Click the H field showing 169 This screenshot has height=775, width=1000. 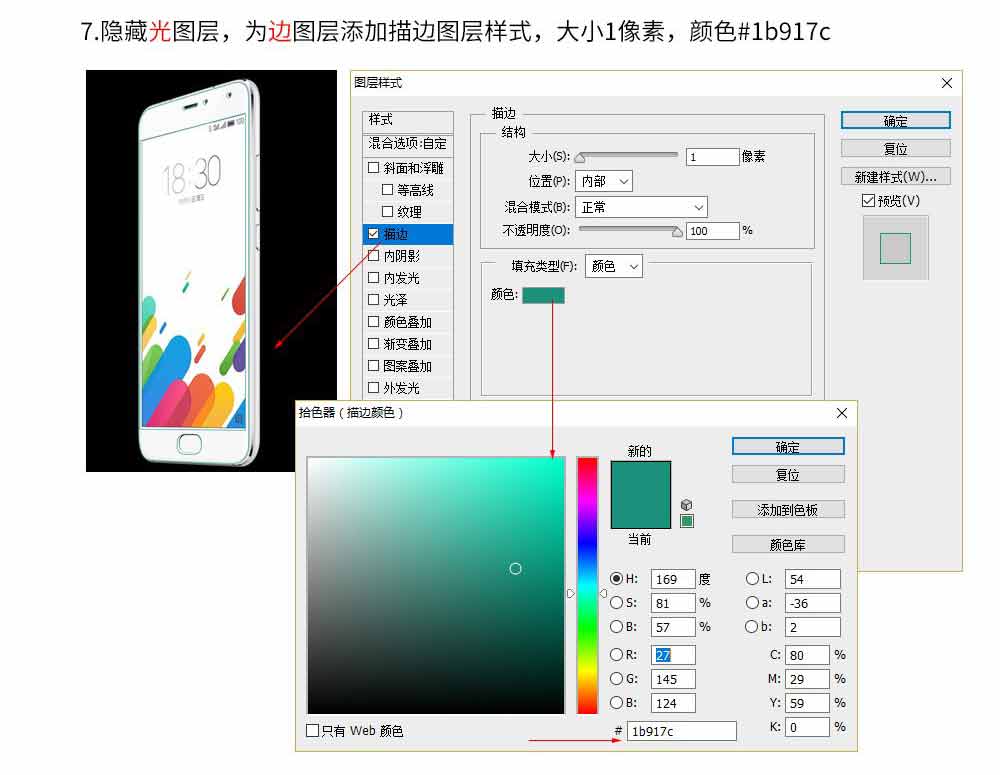[673, 579]
